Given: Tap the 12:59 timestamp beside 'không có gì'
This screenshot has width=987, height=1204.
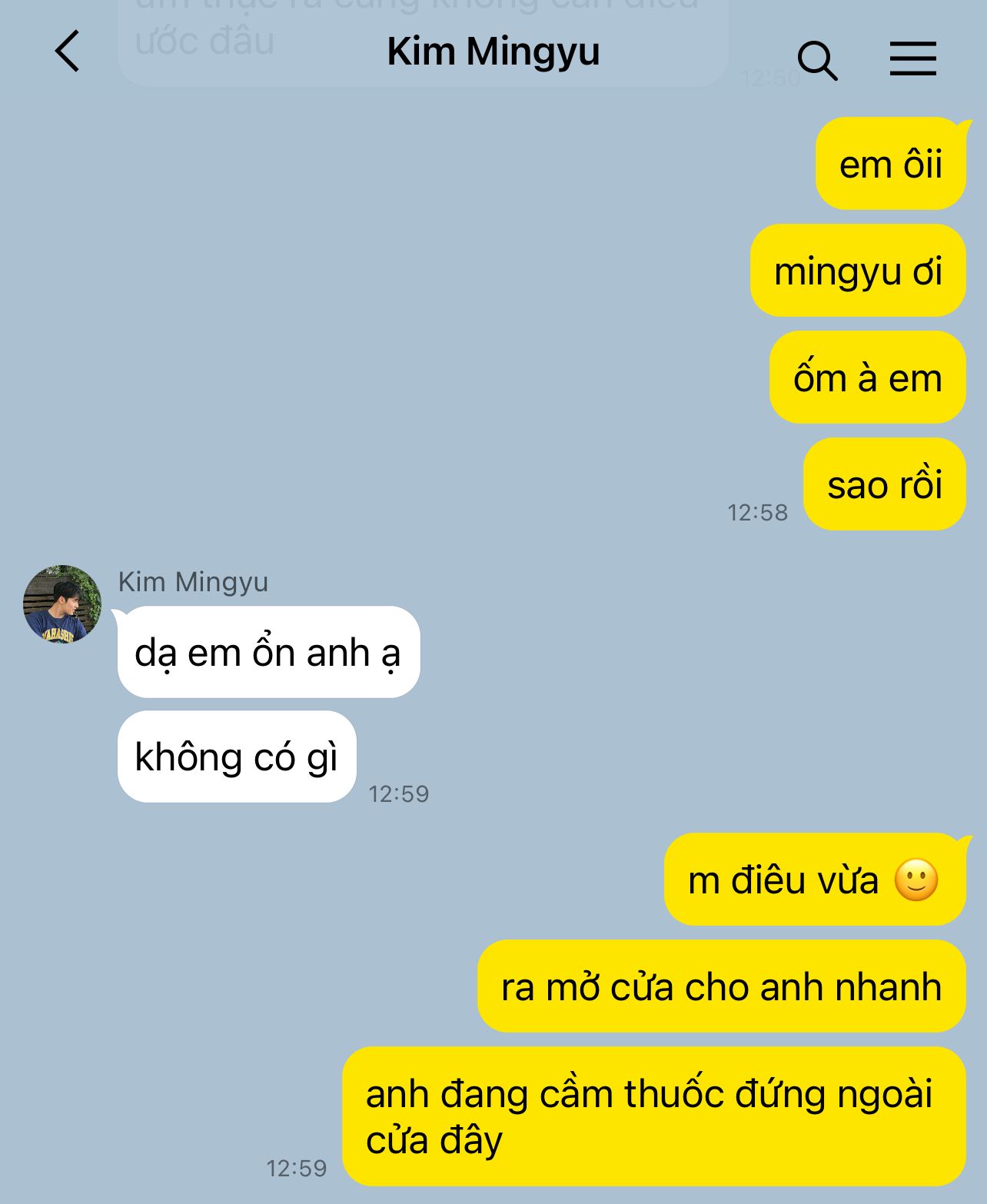Looking at the screenshot, I should pos(399,794).
